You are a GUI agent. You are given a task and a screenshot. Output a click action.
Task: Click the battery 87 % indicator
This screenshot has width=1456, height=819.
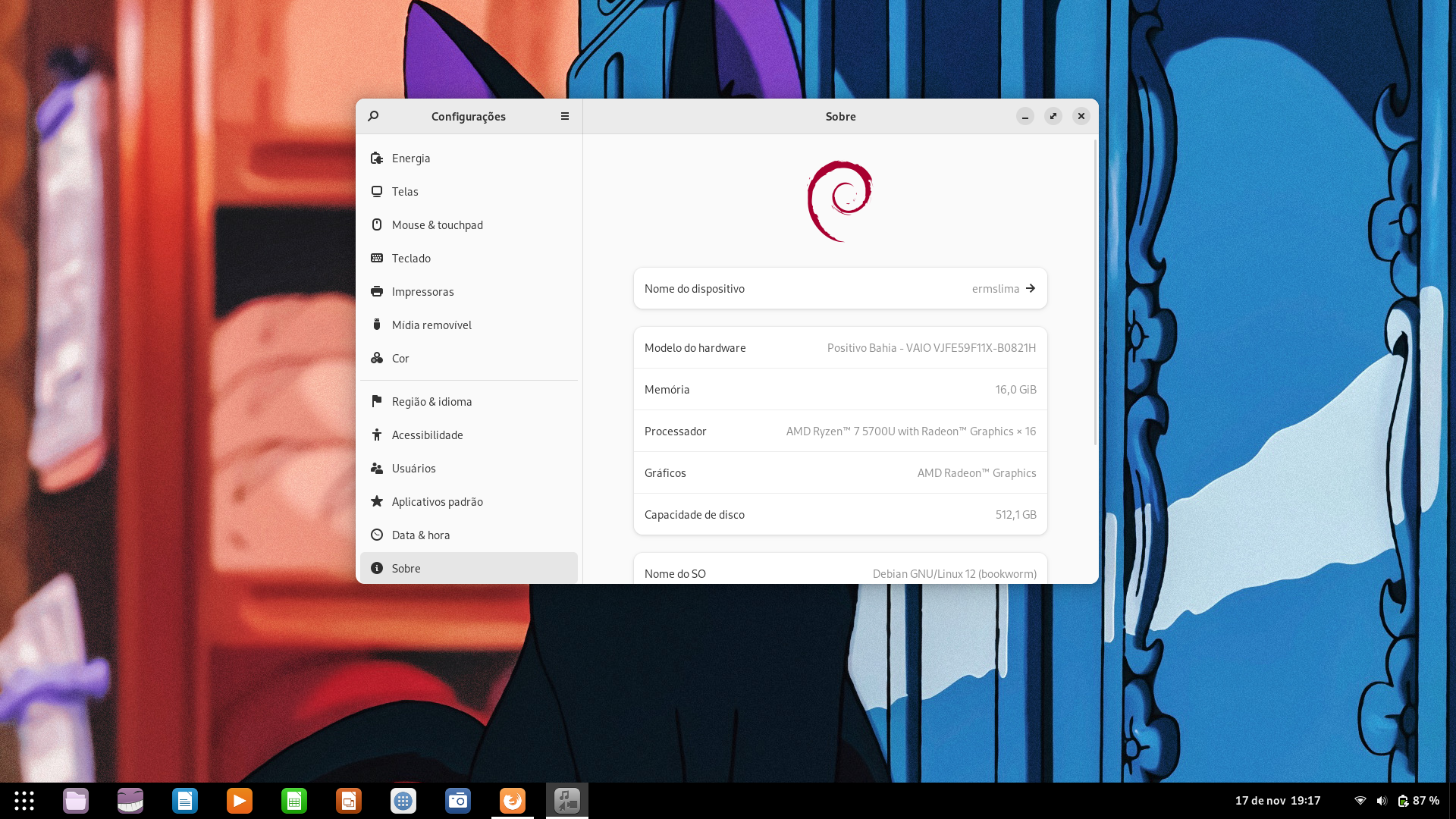(1419, 801)
